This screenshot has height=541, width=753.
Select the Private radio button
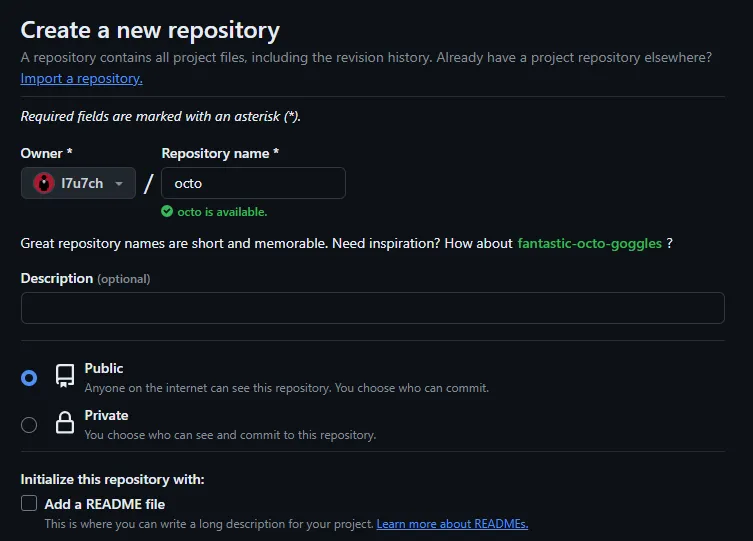point(29,425)
